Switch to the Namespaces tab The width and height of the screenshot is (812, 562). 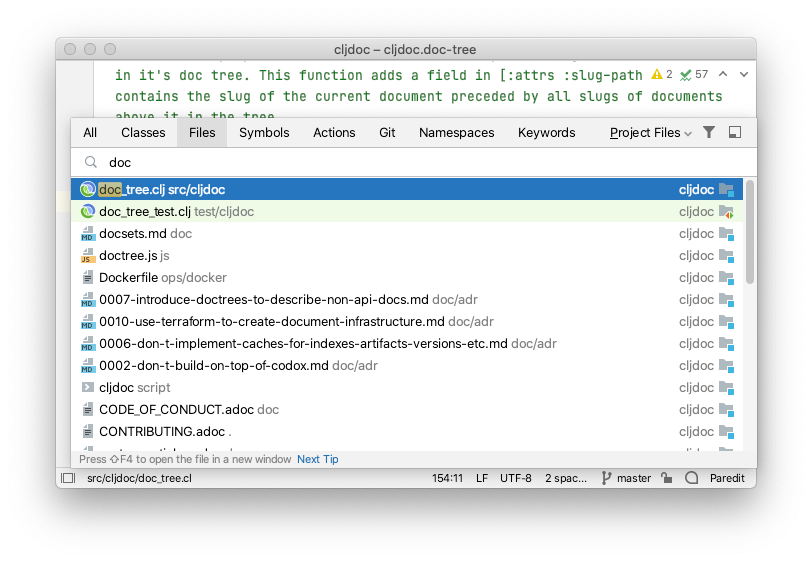click(456, 133)
